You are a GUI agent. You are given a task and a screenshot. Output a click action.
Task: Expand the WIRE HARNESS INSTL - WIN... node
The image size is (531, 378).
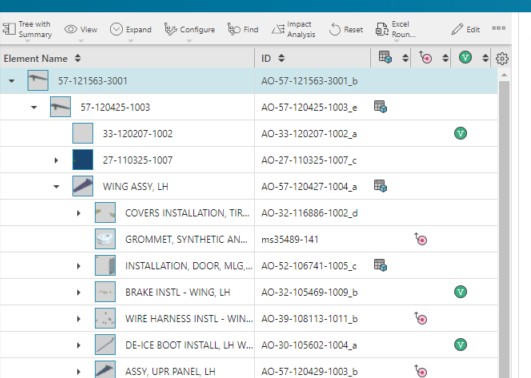tap(79, 319)
